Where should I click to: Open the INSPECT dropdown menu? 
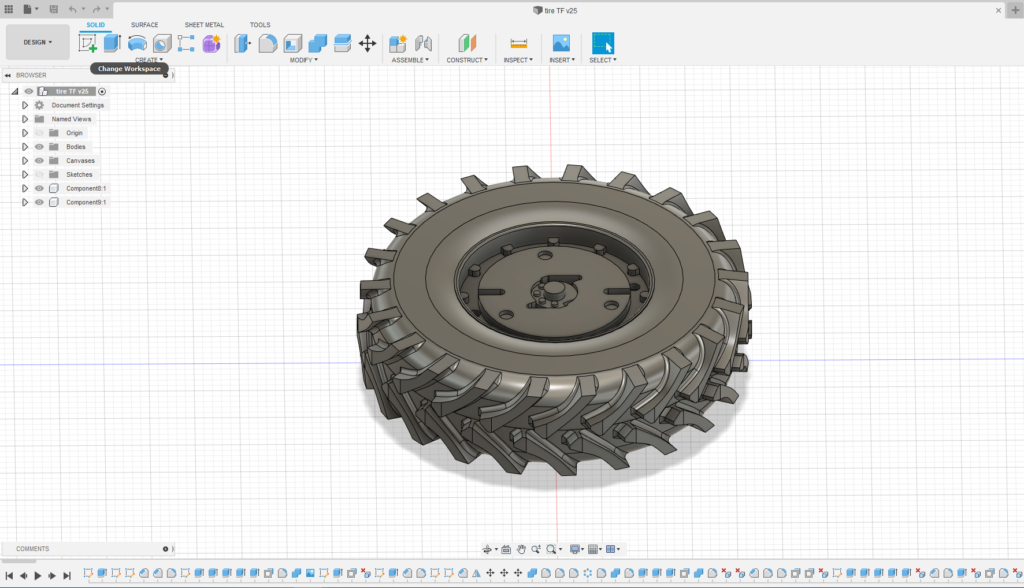point(519,60)
